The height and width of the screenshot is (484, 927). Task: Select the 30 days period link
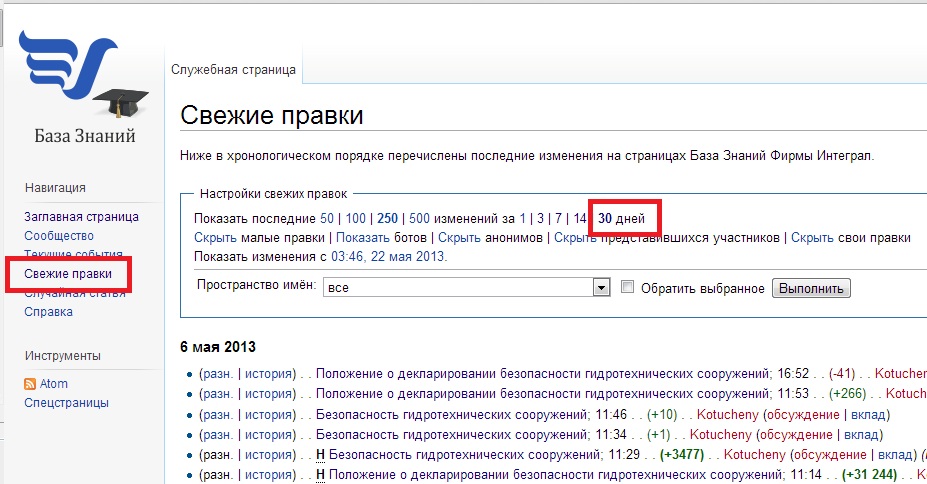[x=605, y=218]
